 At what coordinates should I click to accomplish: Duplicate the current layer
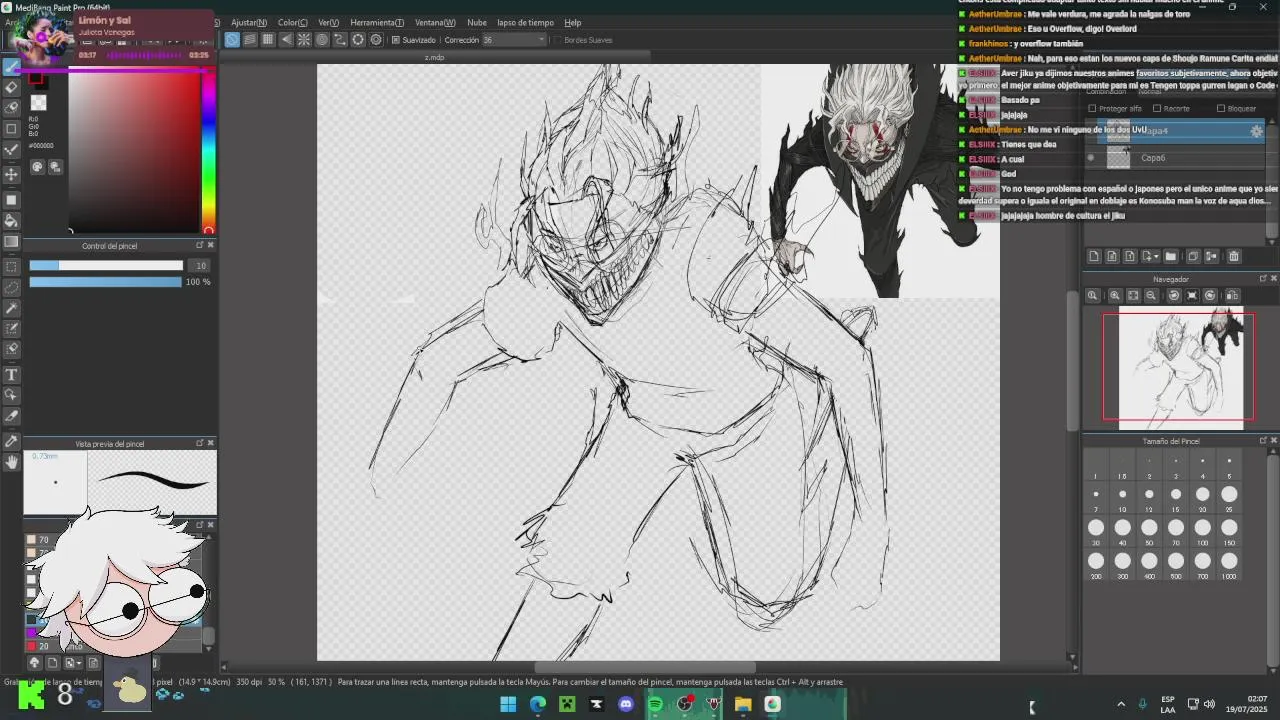[x=1193, y=256]
